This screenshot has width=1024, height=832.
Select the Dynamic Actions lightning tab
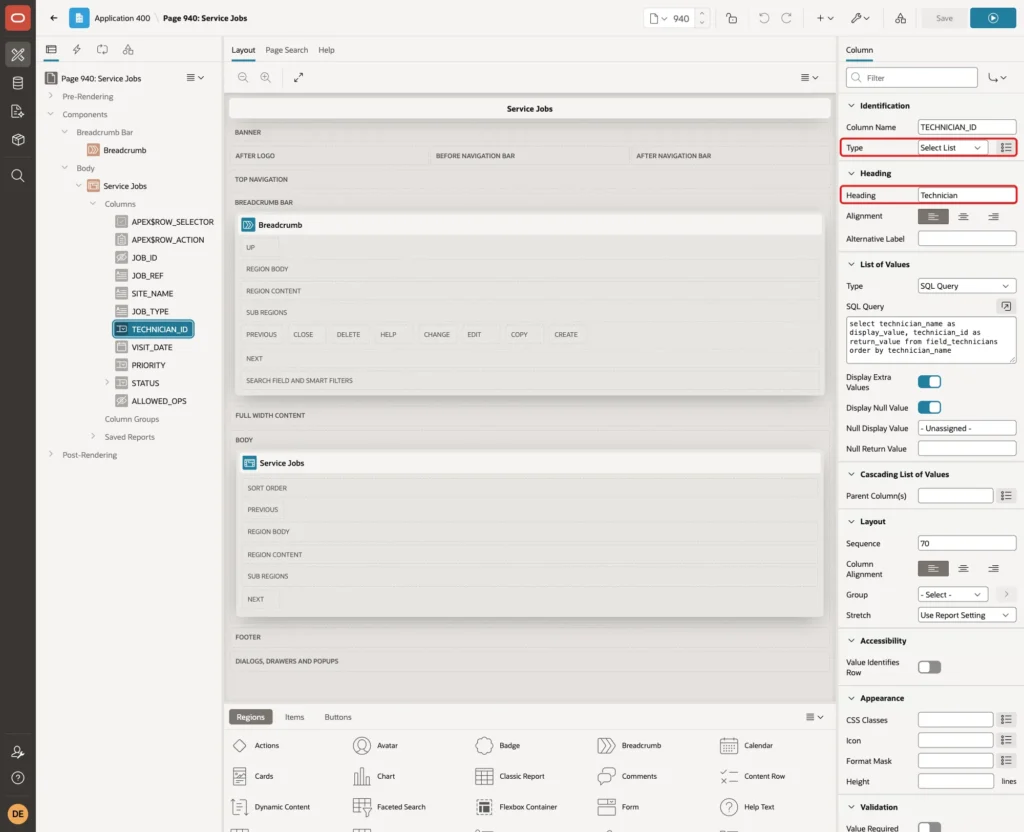click(x=76, y=50)
